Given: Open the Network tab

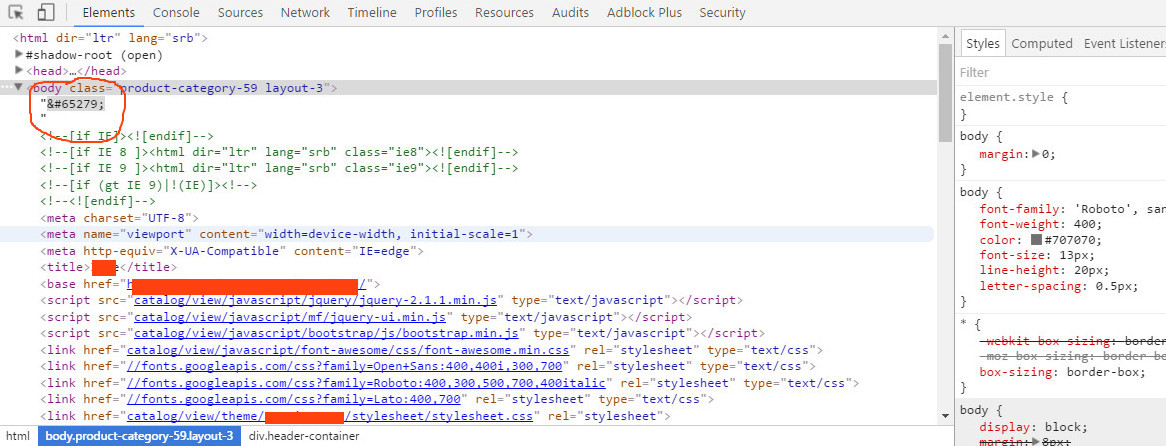Looking at the screenshot, I should [x=305, y=13].
